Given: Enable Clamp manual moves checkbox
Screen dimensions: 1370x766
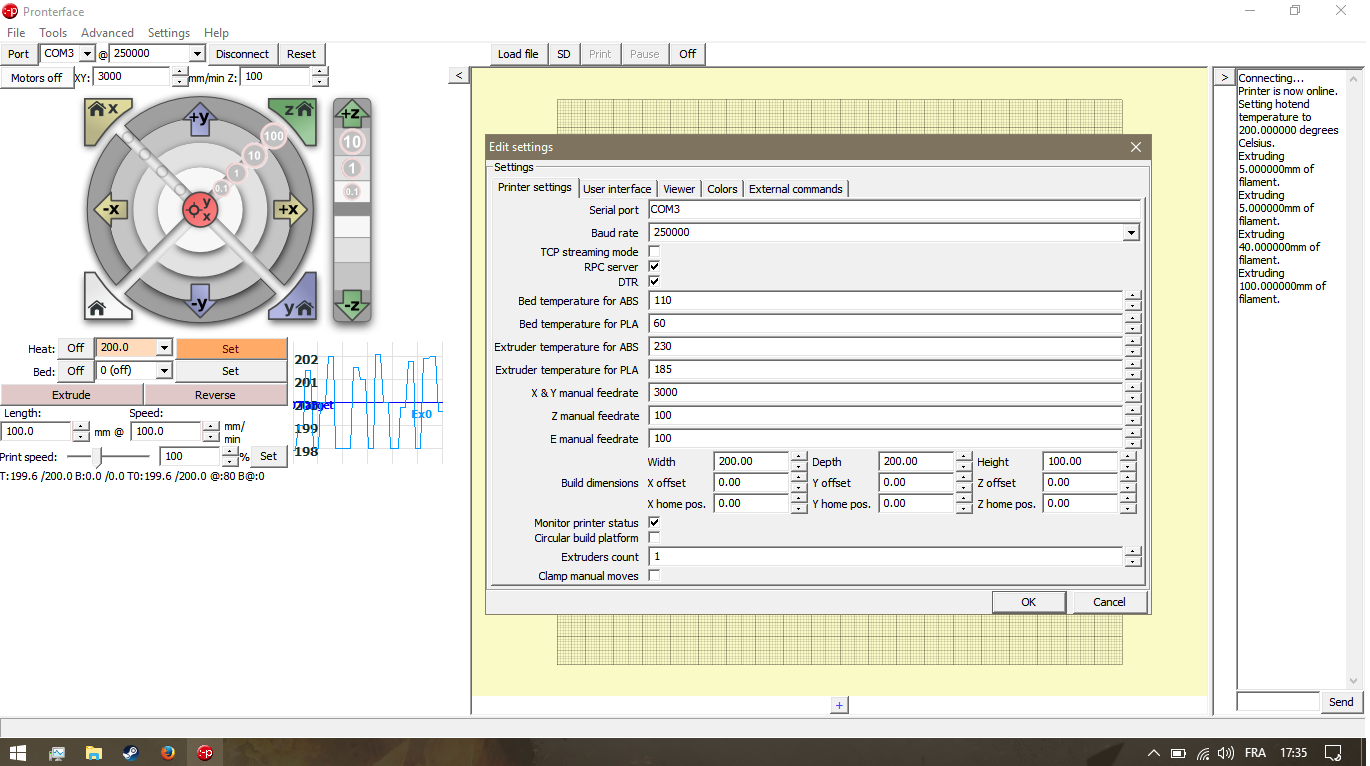Looking at the screenshot, I should [654, 575].
